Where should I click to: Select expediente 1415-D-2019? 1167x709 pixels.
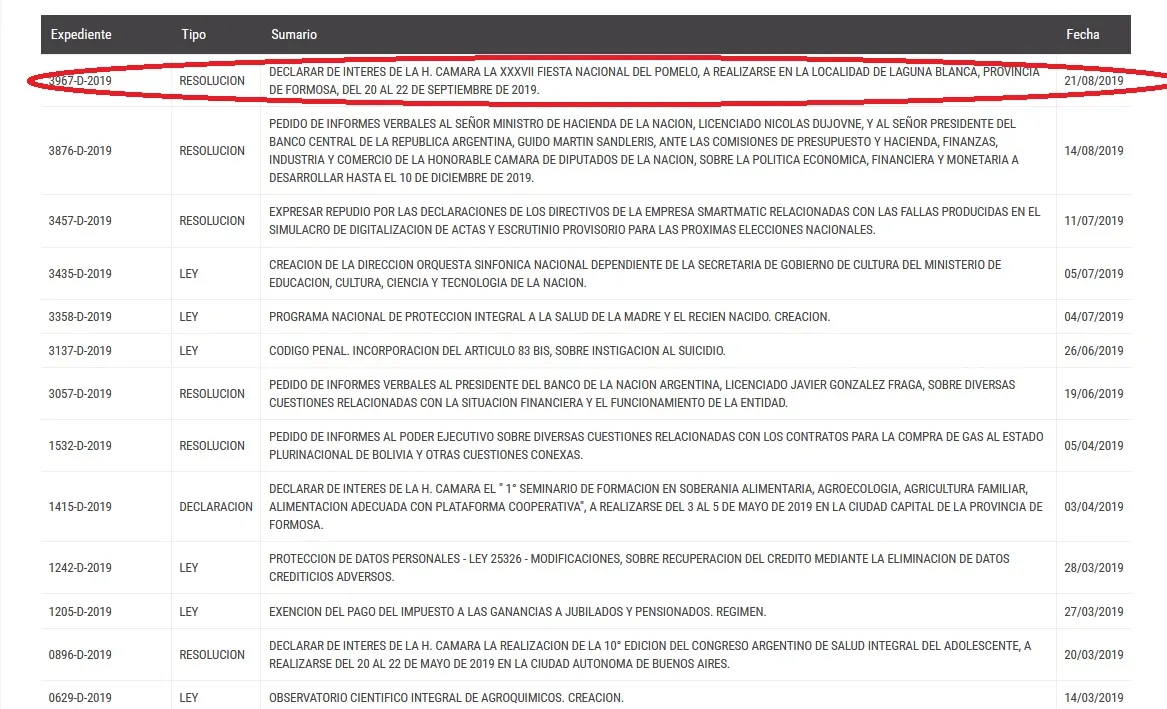click(x=80, y=507)
